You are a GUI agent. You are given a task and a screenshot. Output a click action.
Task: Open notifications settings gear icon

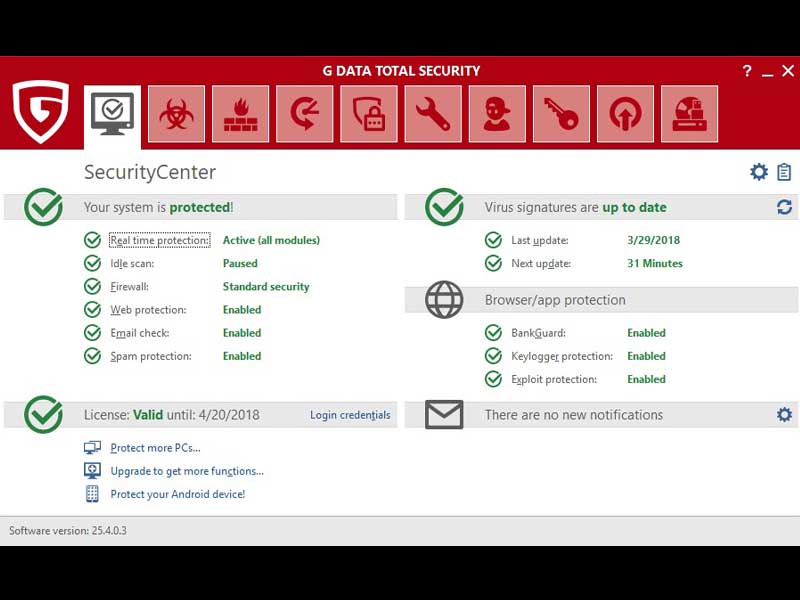pyautogui.click(x=784, y=415)
